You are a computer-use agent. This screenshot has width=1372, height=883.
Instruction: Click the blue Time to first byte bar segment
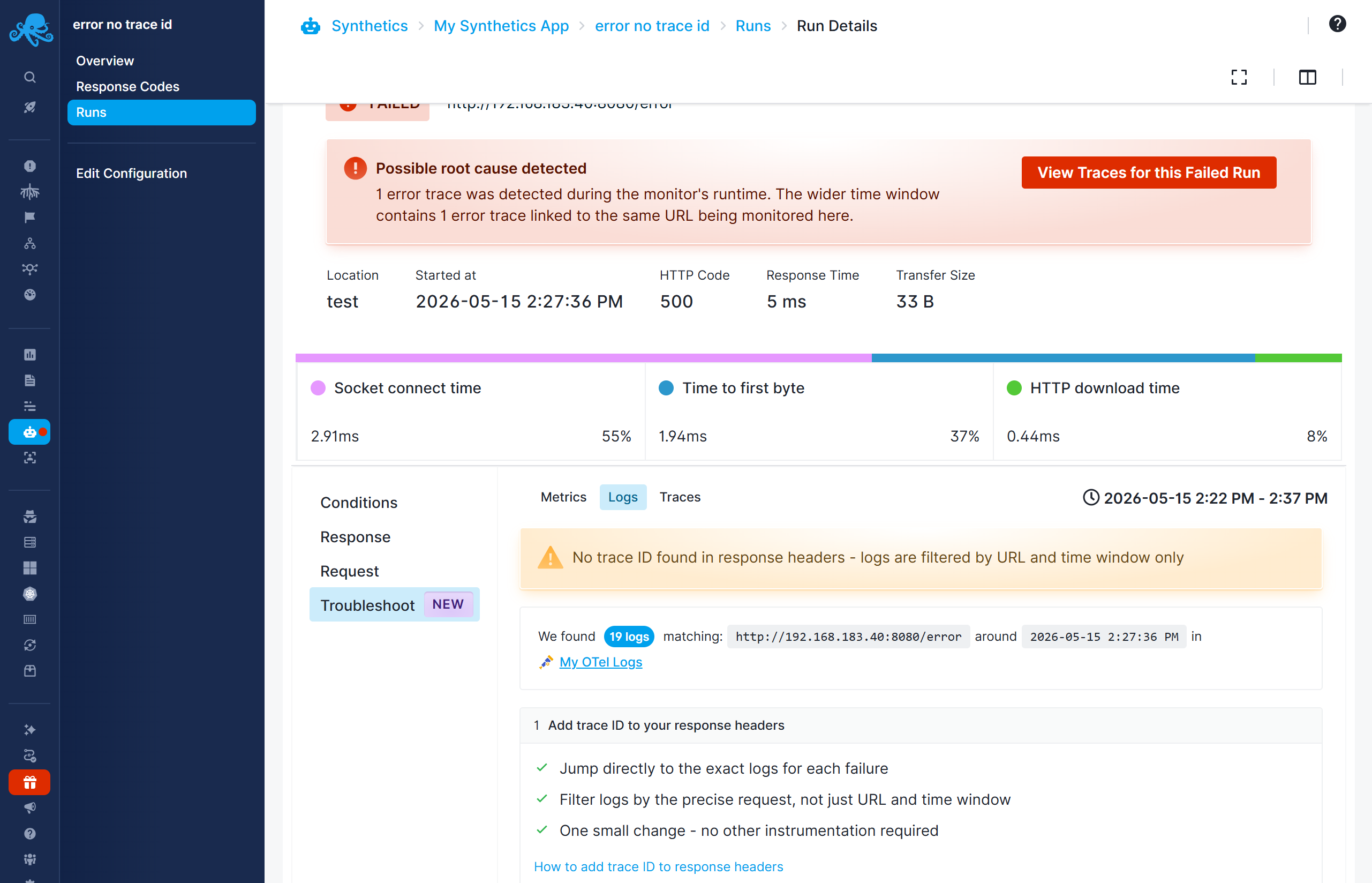pos(1063,358)
